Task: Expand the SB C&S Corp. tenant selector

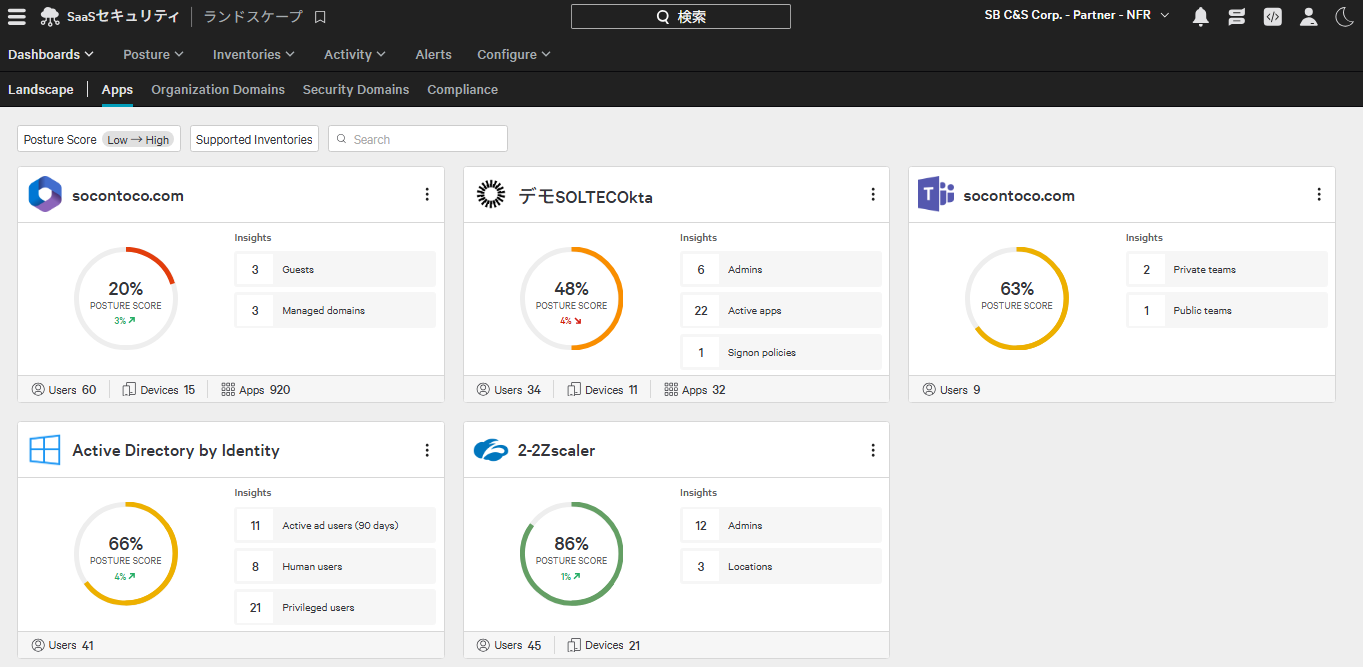Action: click(x=1077, y=15)
